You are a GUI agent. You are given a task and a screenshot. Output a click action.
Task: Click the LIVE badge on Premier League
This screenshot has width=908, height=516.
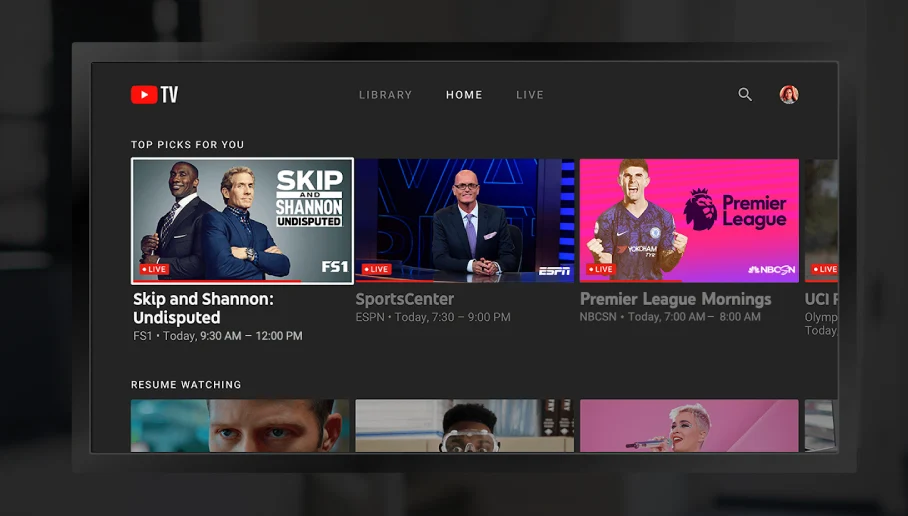coord(601,269)
